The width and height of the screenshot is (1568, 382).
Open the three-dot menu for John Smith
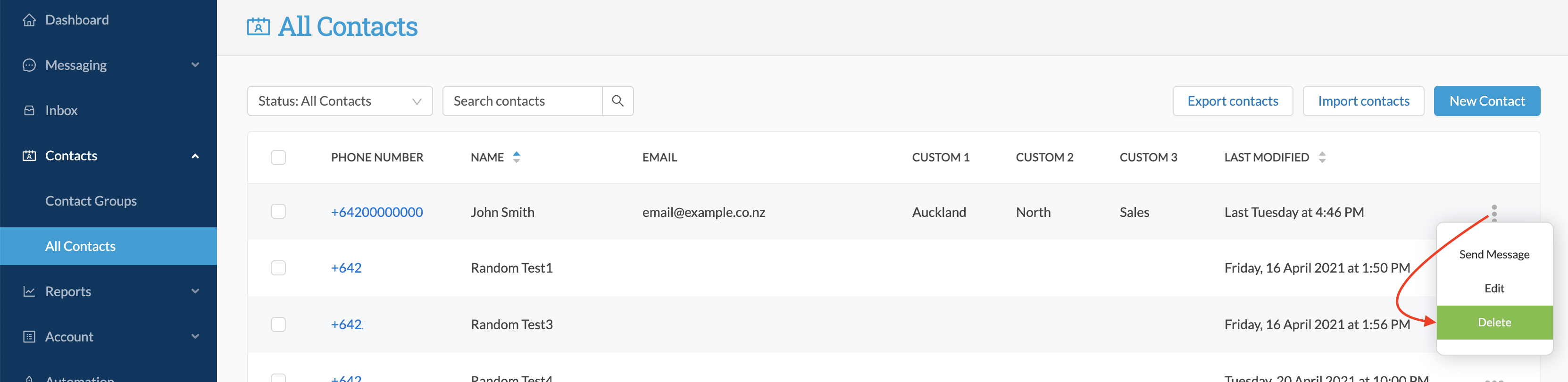click(1494, 212)
